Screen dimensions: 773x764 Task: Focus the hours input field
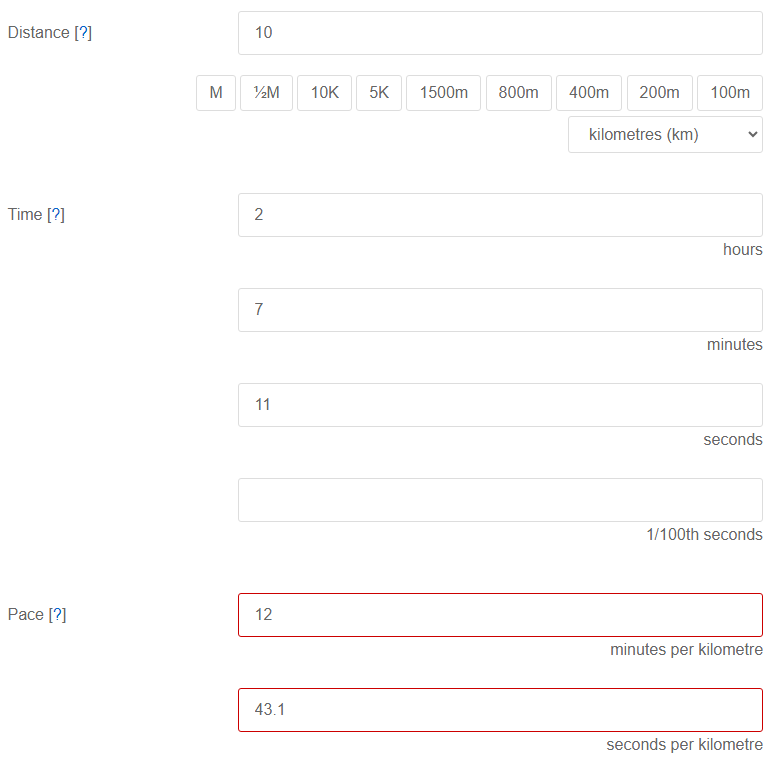pos(500,215)
